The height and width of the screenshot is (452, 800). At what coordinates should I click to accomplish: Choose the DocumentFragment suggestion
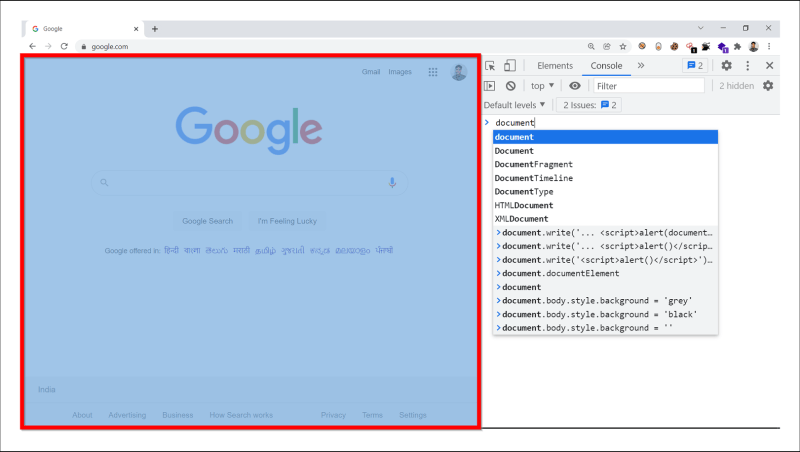605,164
